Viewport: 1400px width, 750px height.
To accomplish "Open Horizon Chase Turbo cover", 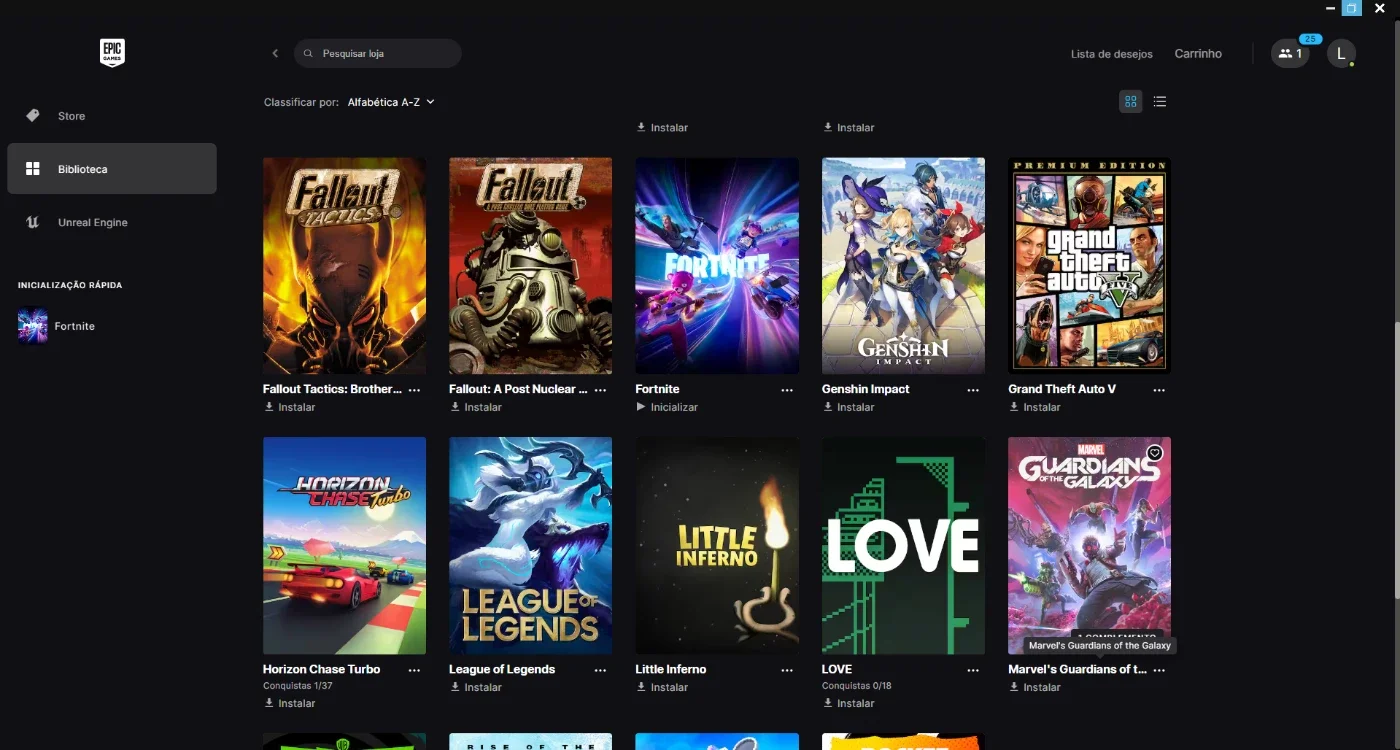I will pyautogui.click(x=344, y=545).
